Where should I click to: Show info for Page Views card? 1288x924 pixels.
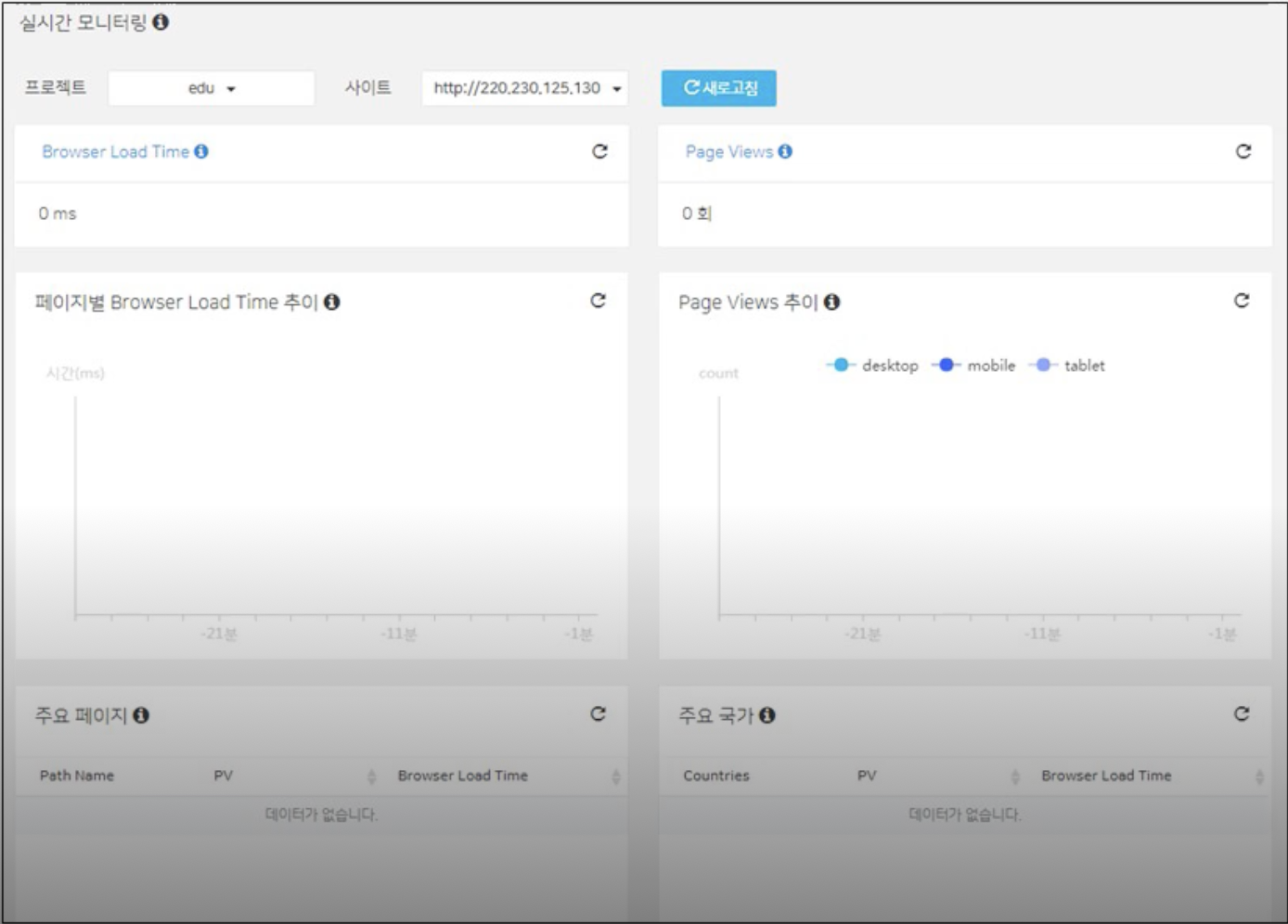click(785, 151)
